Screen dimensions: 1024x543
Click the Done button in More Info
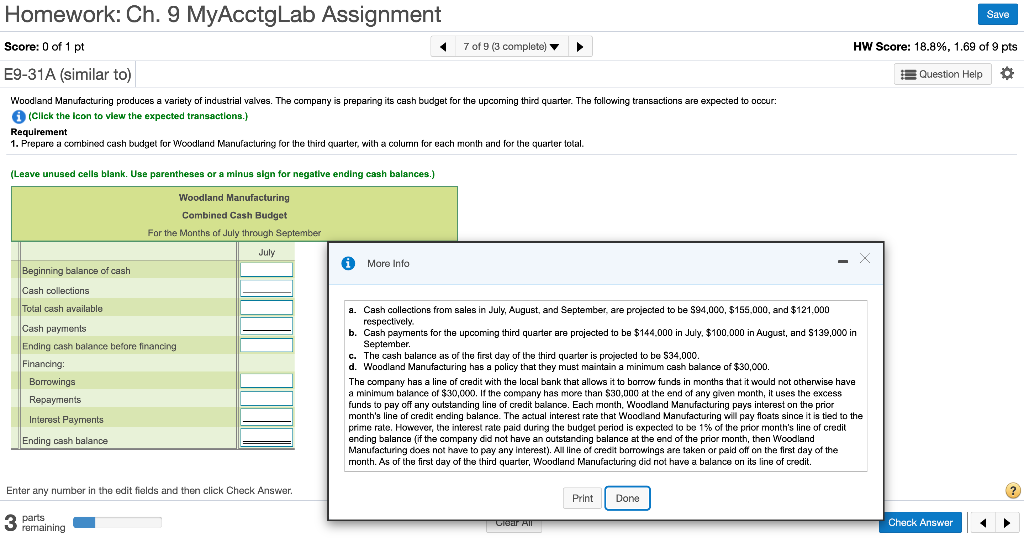point(627,498)
